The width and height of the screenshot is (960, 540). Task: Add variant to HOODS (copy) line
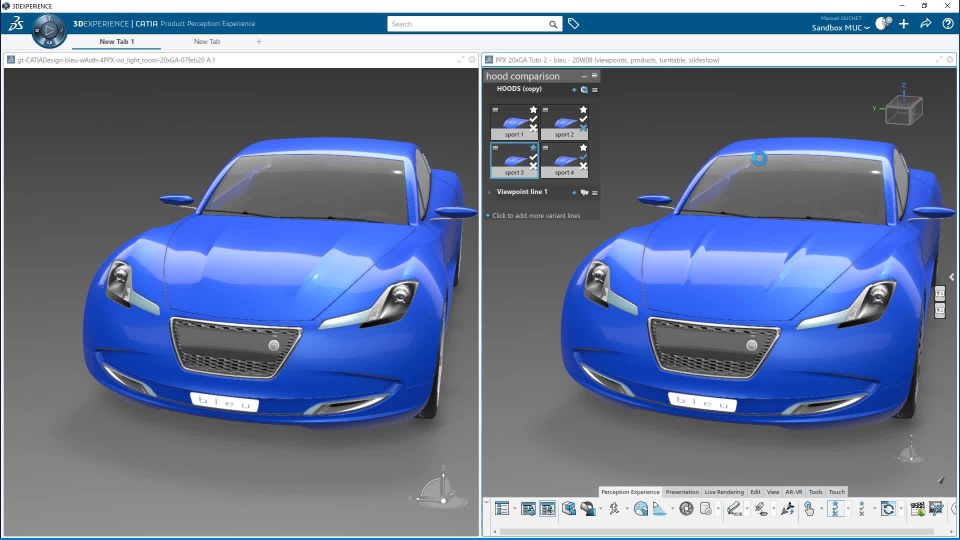[574, 90]
